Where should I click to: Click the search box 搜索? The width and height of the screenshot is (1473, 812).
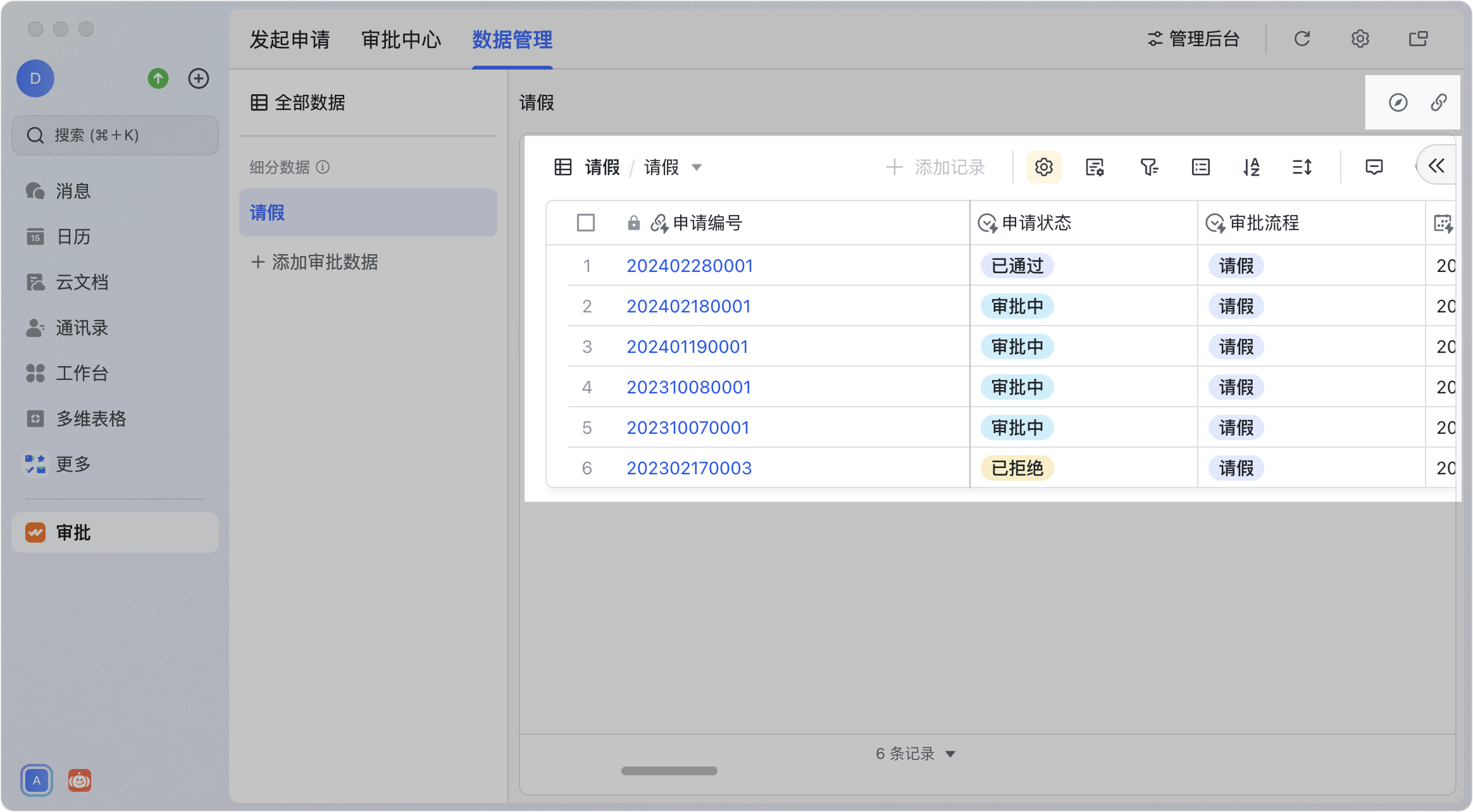pyautogui.click(x=115, y=135)
